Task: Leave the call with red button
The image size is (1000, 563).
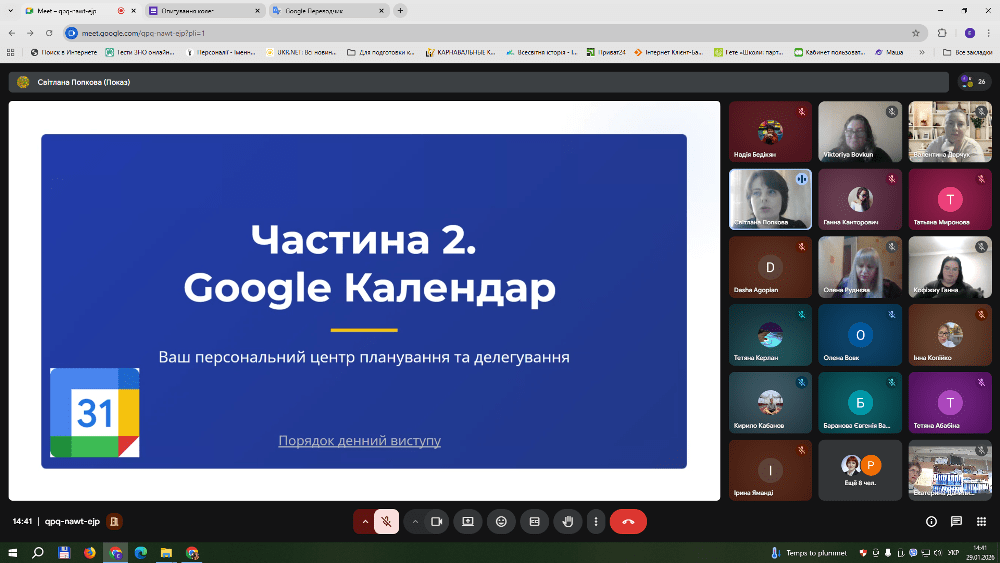Action: 628,521
